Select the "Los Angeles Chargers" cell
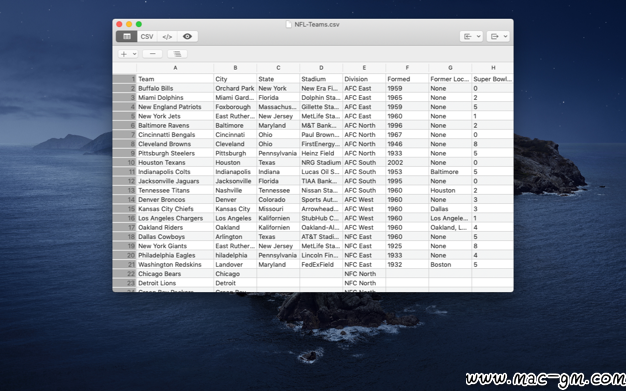 (175, 218)
